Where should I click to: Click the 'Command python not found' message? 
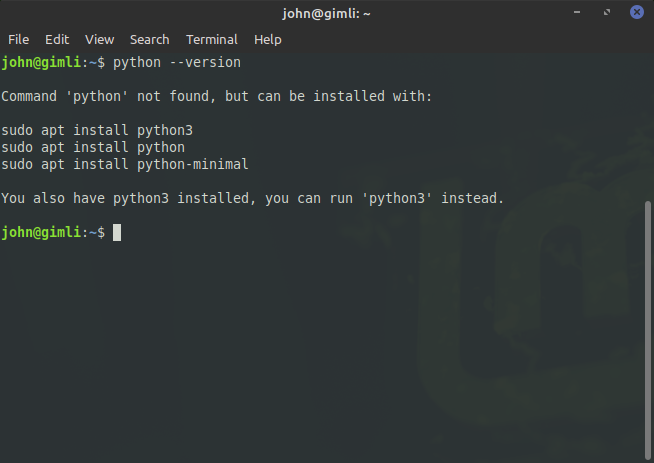pyautogui.click(x=216, y=96)
